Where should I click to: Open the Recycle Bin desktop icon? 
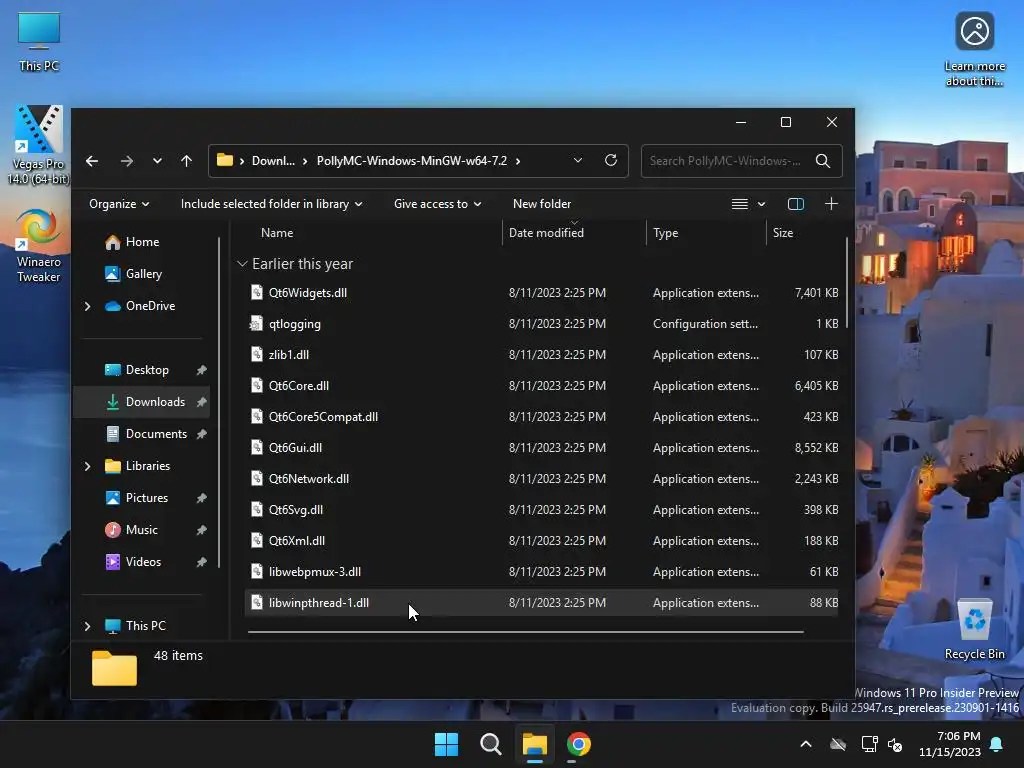coord(975,630)
